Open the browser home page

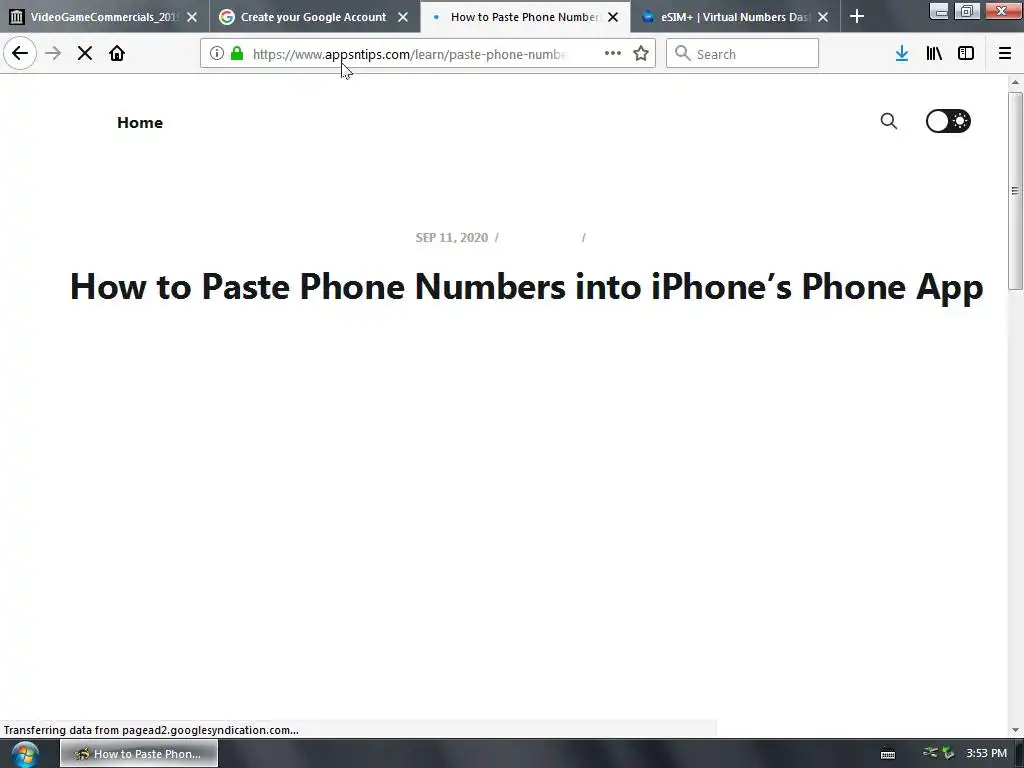click(x=117, y=54)
